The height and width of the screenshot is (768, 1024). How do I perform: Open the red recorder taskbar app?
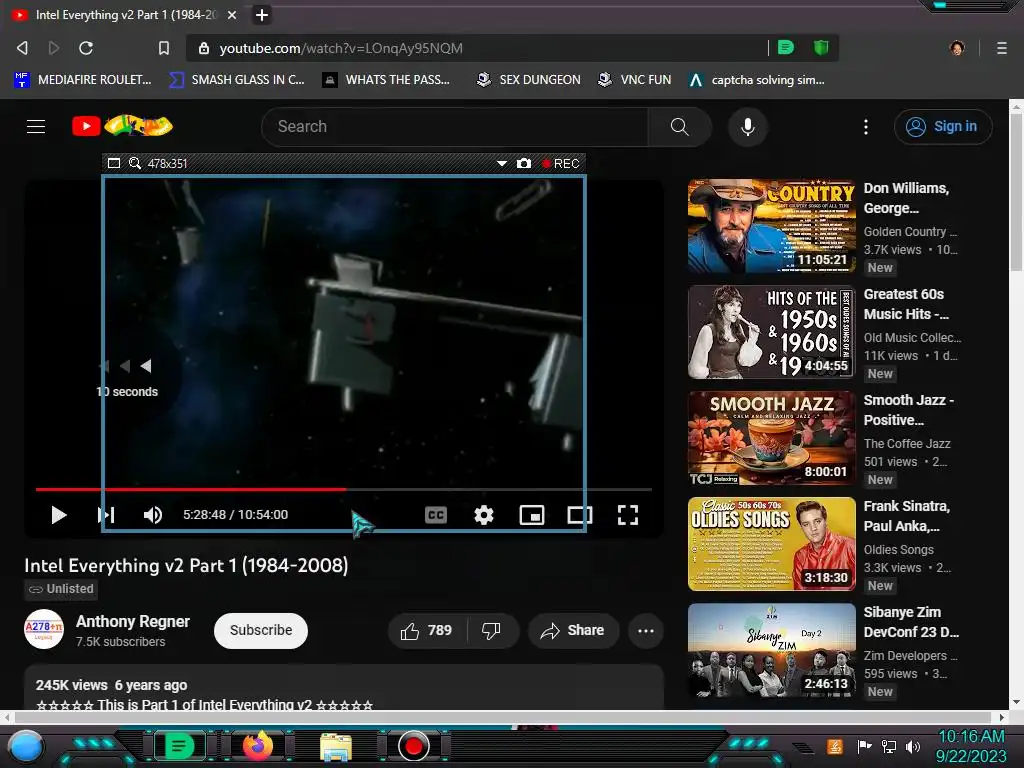pos(413,746)
